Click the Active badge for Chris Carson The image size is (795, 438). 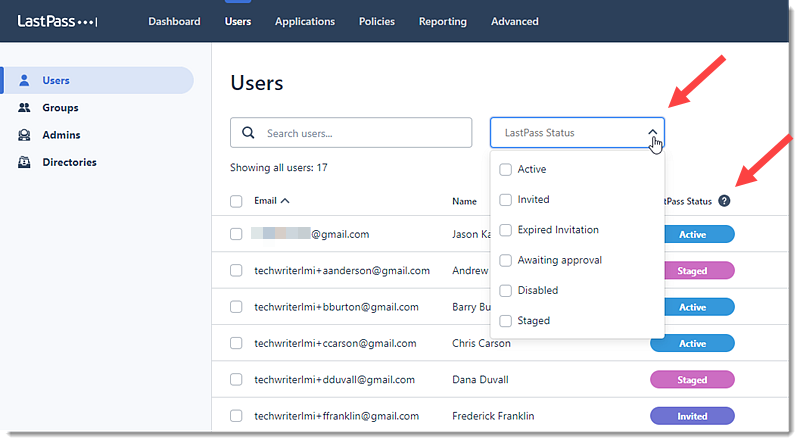pyautogui.click(x=692, y=343)
